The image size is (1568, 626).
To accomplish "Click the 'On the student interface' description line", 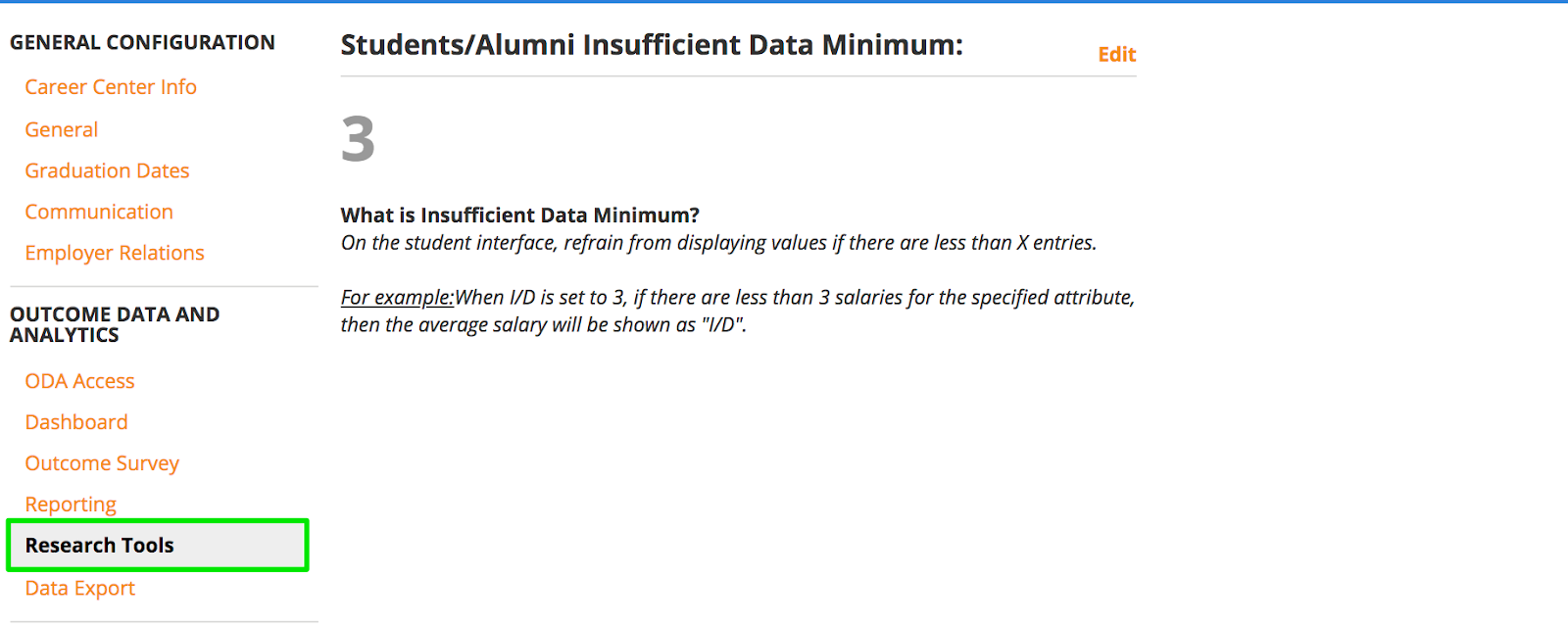I will click(718, 243).
